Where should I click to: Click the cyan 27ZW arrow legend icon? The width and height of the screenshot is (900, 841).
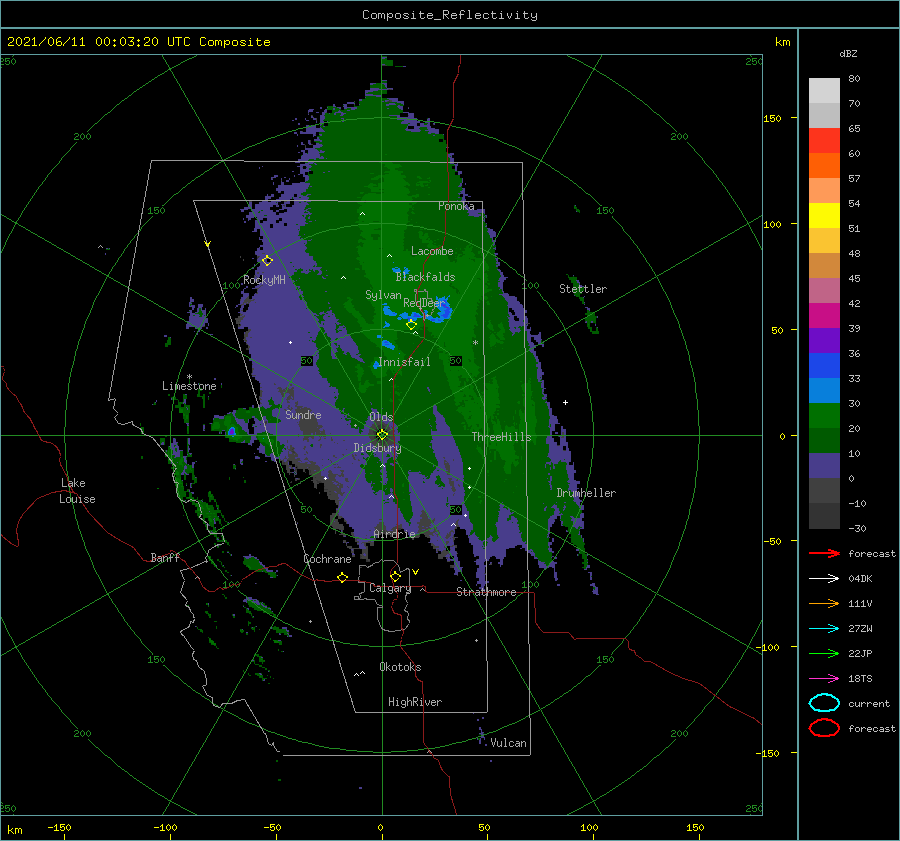tap(824, 629)
